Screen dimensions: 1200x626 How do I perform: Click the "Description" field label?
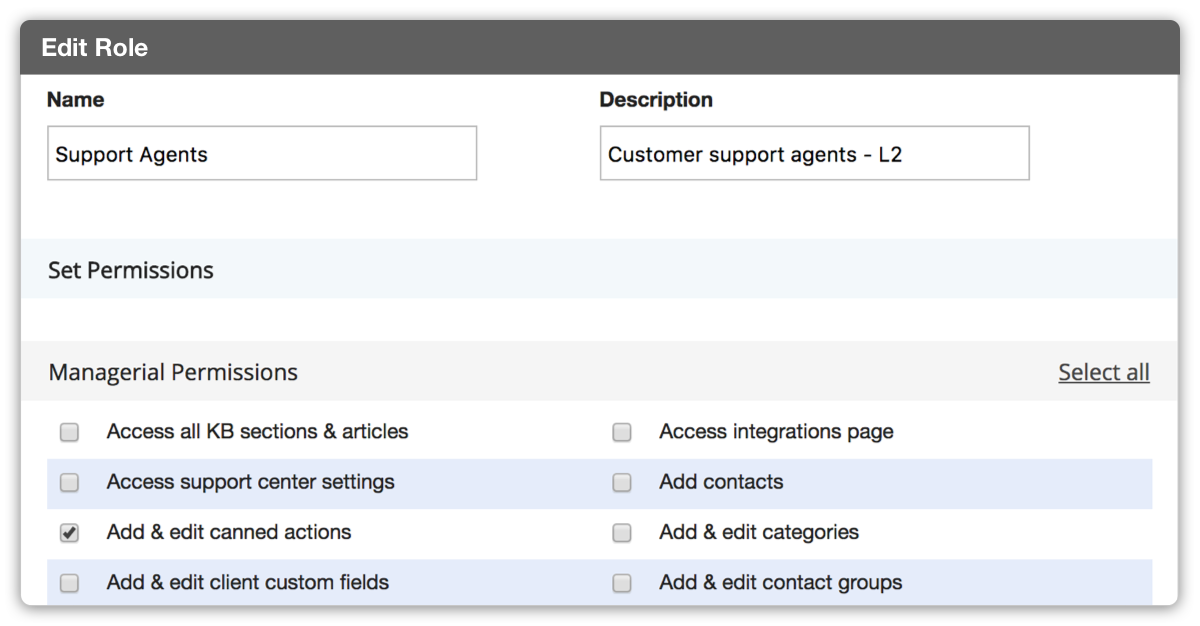656,100
